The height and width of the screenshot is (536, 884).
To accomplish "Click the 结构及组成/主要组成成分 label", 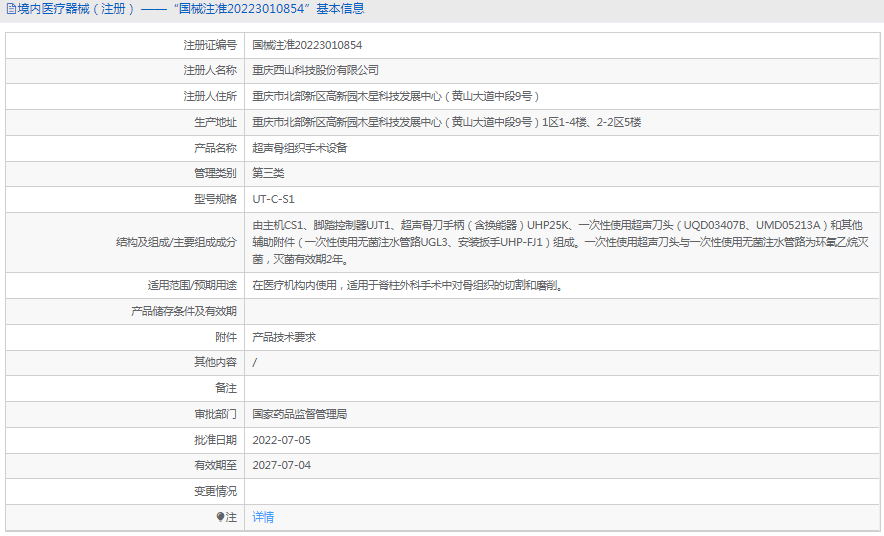I will click(176, 242).
